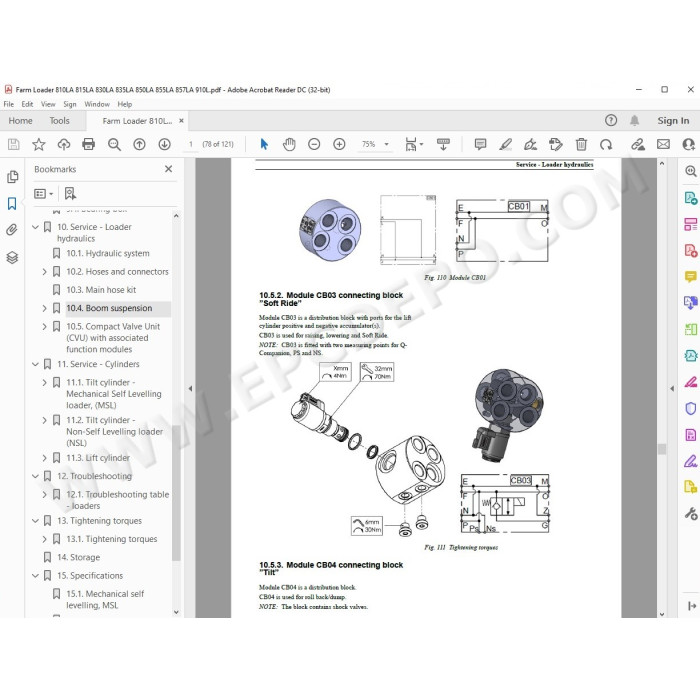Expand 10.2. Hoses and connectors
This screenshot has width=700, height=700.
(44, 271)
